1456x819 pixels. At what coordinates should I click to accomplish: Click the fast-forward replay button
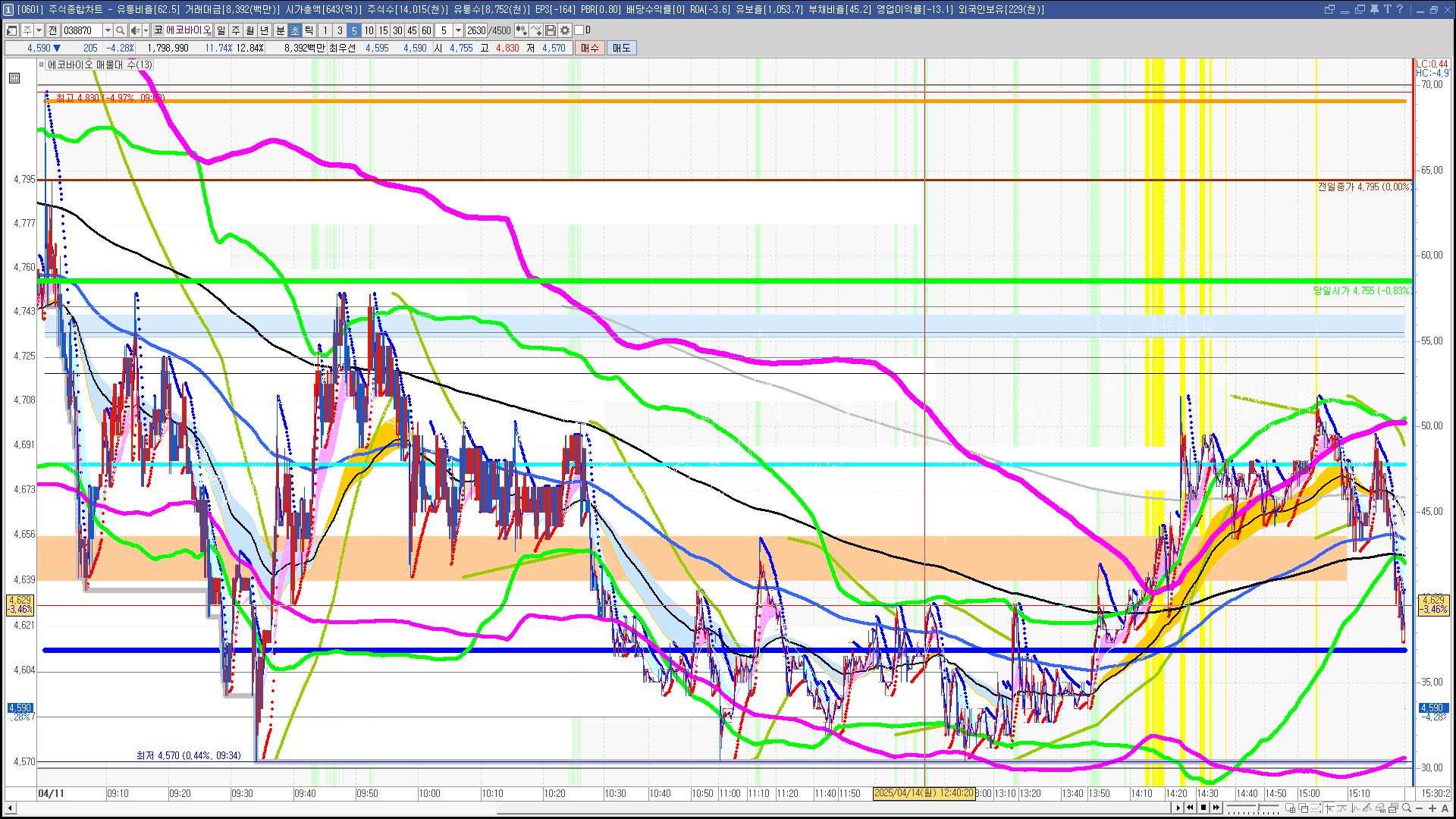click(1217, 808)
